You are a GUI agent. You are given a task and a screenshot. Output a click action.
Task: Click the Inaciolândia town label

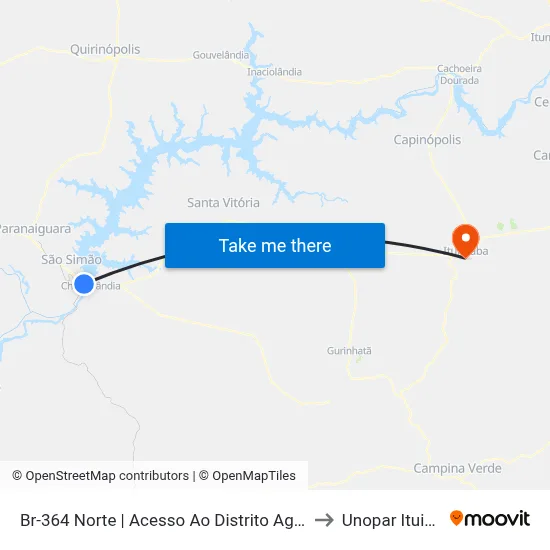(x=274, y=72)
